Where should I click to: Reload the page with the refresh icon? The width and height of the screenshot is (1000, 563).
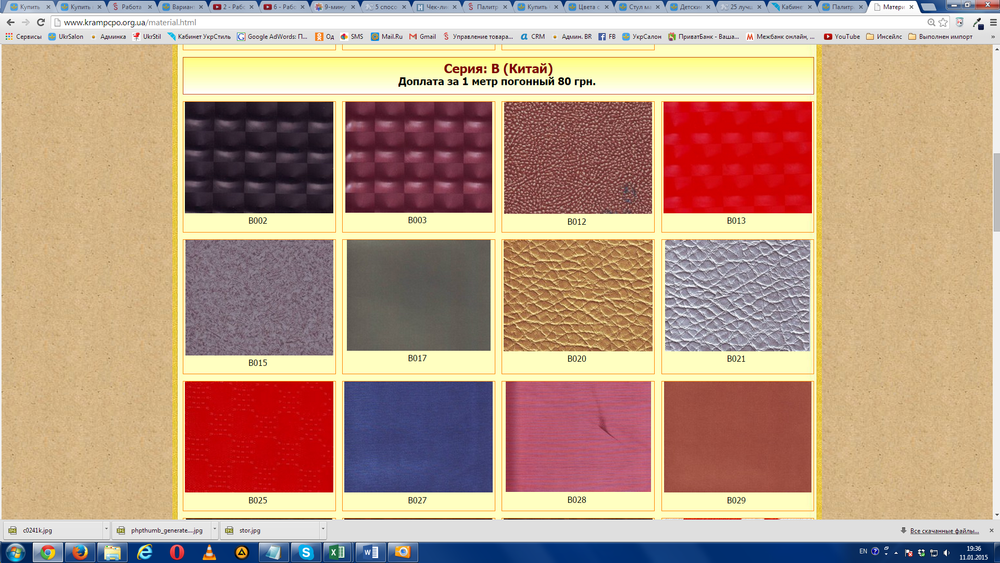(x=38, y=22)
